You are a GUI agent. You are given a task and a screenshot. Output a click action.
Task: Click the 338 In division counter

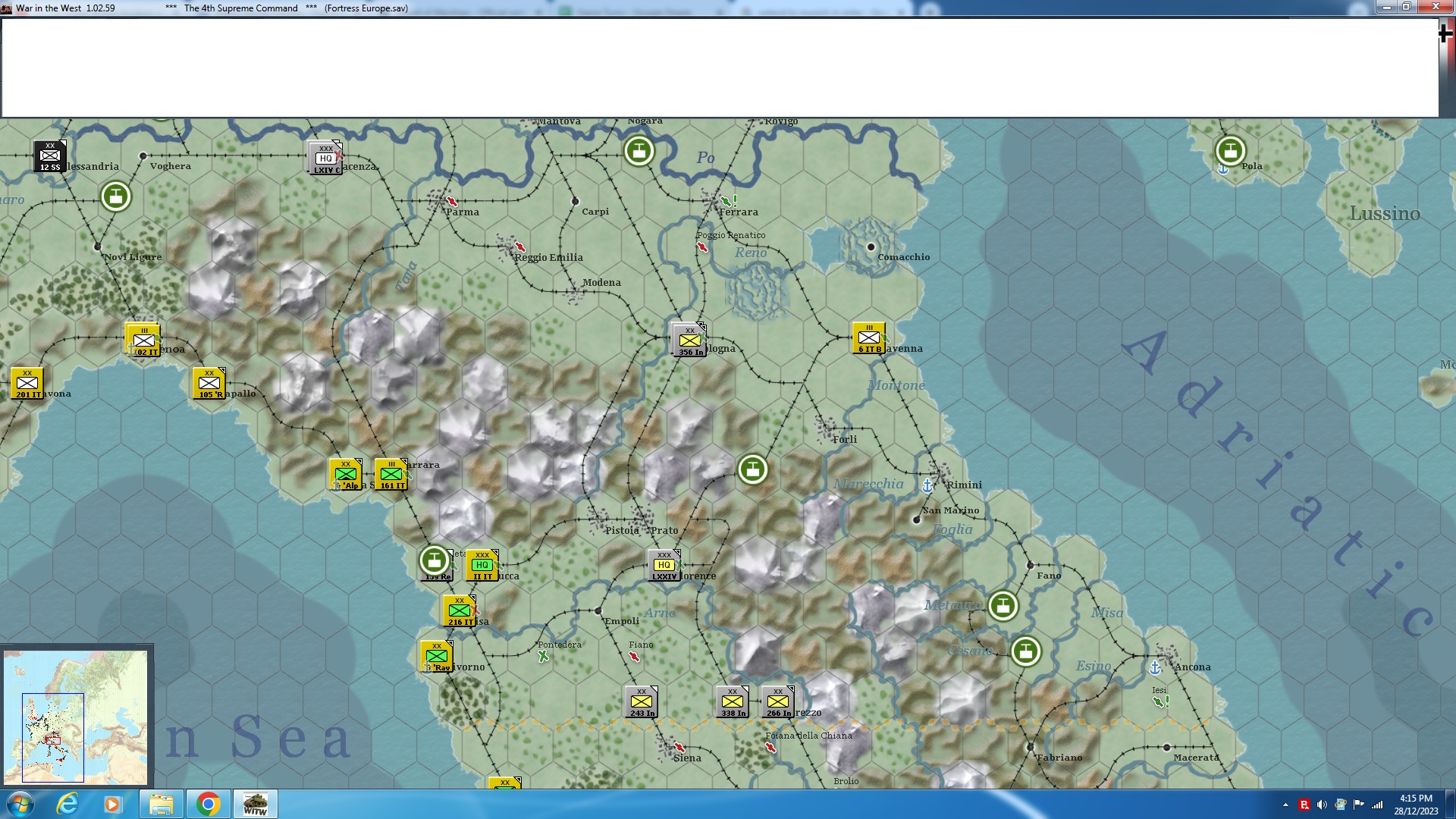point(733,702)
